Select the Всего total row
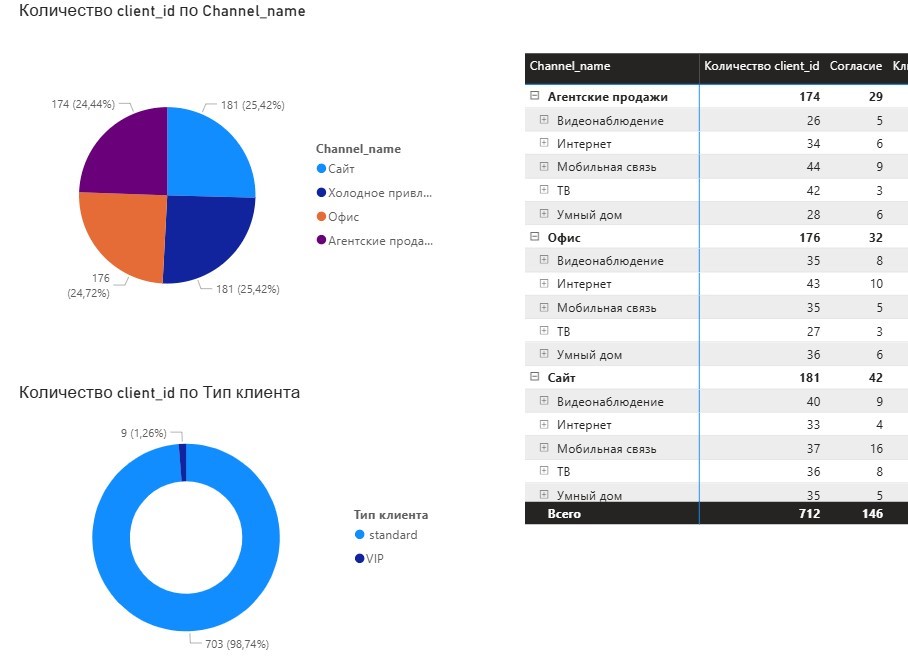The width and height of the screenshot is (908, 667). (x=564, y=514)
